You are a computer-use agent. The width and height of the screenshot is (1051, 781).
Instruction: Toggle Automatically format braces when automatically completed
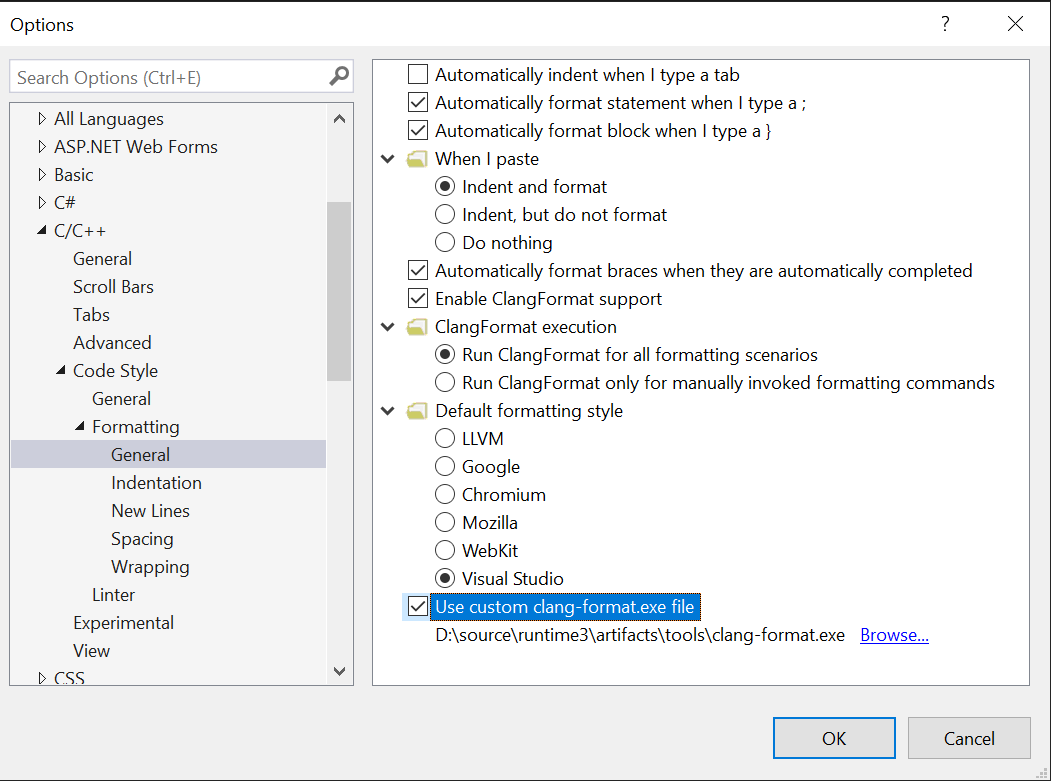[x=418, y=271]
